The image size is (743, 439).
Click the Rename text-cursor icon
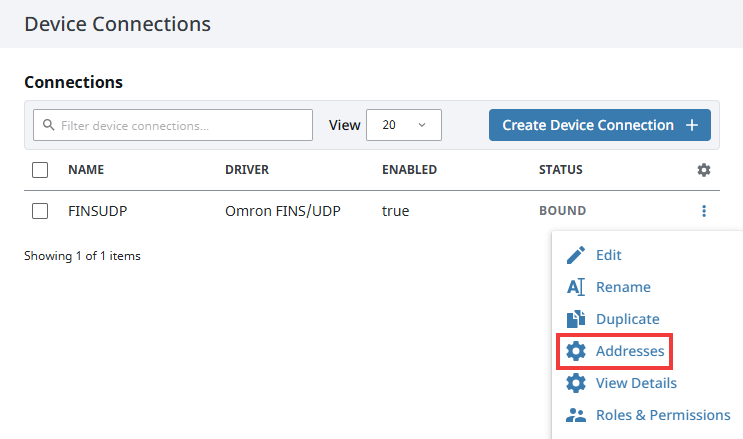click(575, 287)
